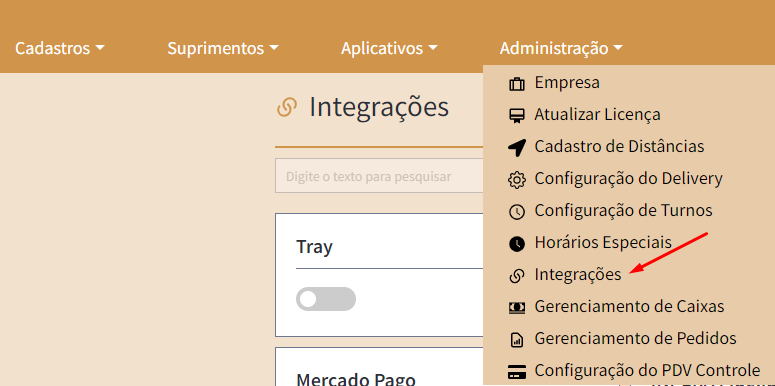The width and height of the screenshot is (775, 386).
Task: Click the briefcase icon beside Empresa
Action: pyautogui.click(x=517, y=84)
